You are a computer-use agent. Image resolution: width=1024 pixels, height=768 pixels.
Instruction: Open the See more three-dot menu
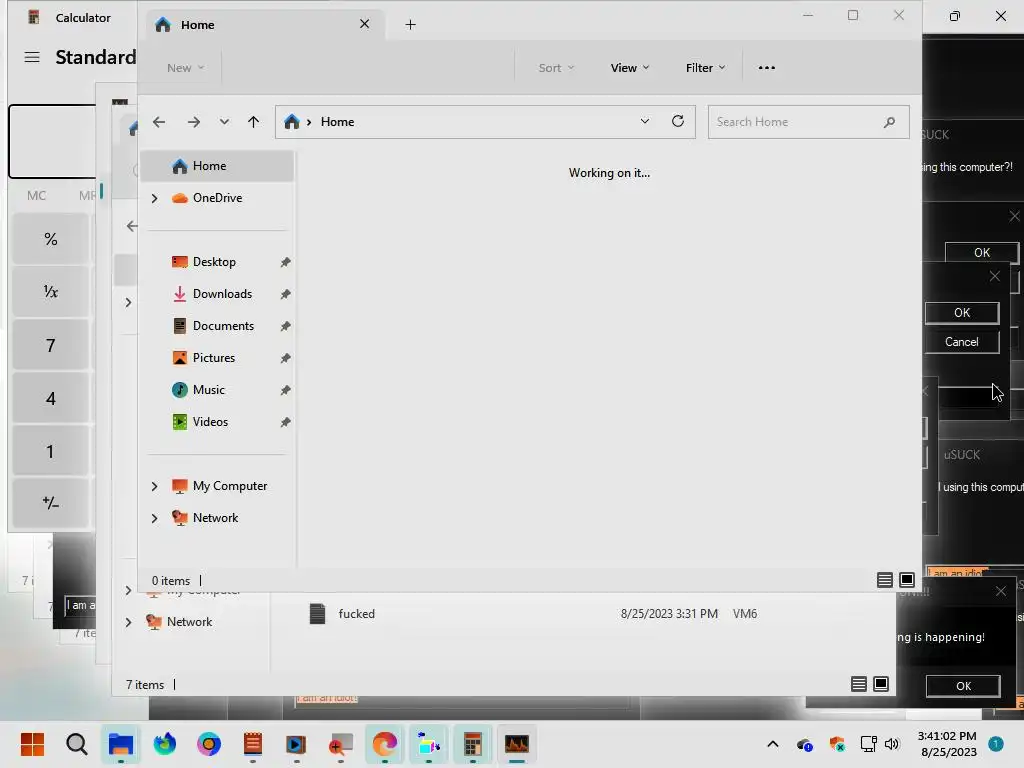pyautogui.click(x=767, y=68)
